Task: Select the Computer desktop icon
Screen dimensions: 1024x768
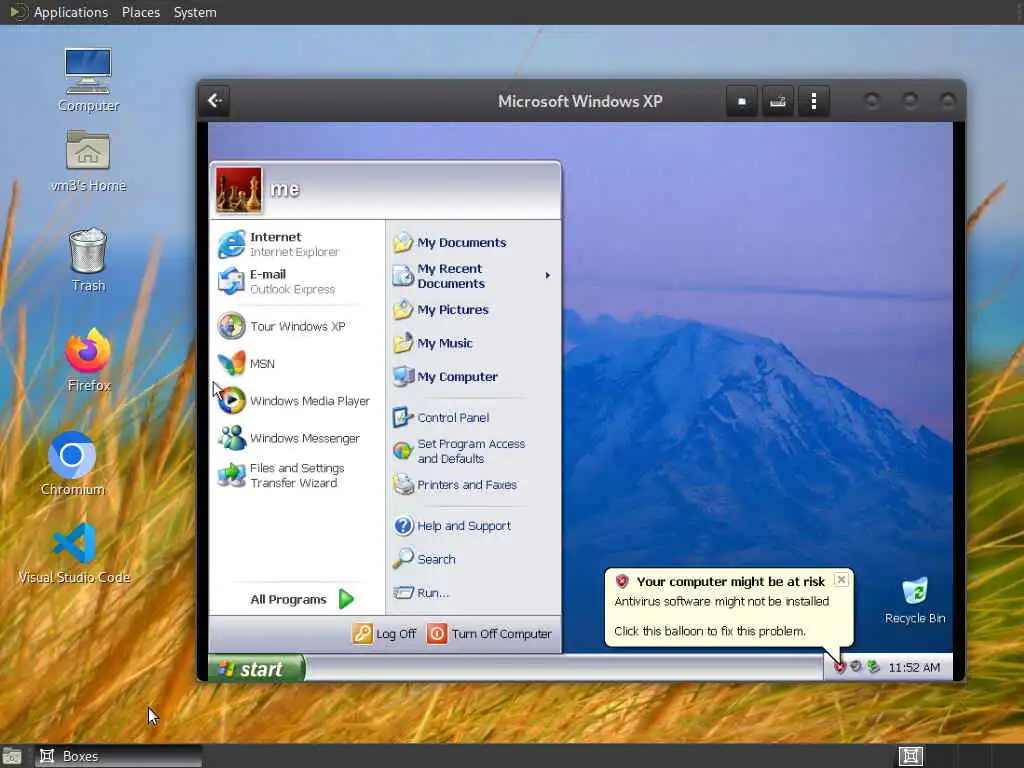Action: 88,80
